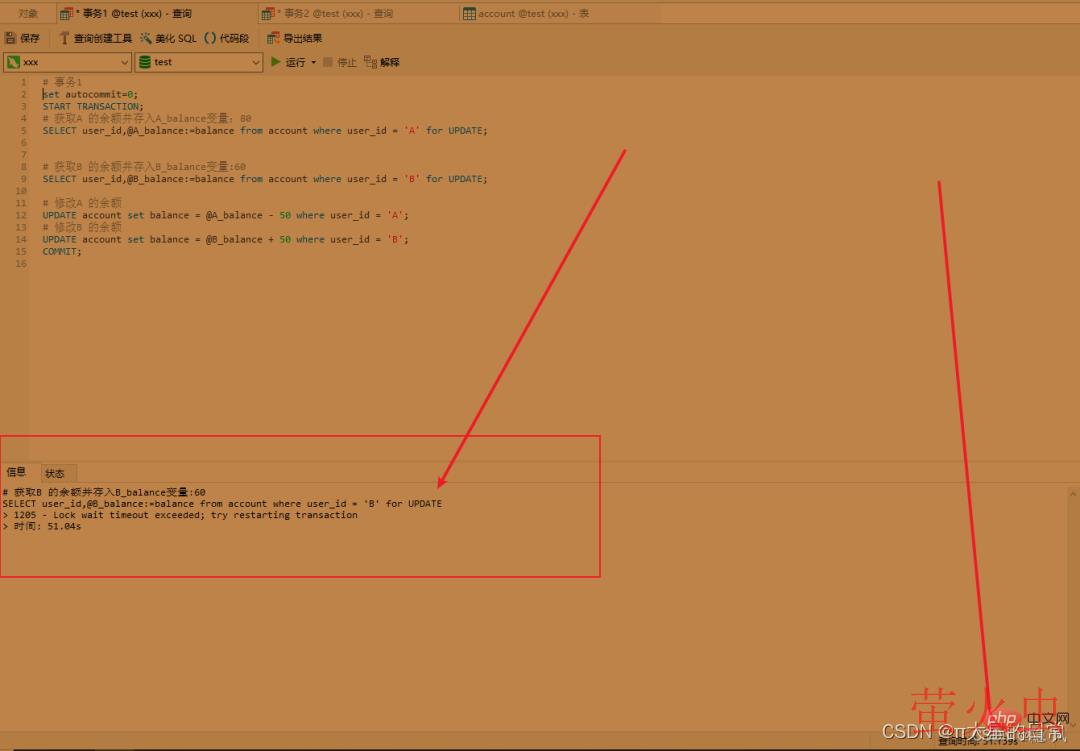Switch to the 状态 status tab
The width and height of the screenshot is (1080, 751).
click(55, 473)
